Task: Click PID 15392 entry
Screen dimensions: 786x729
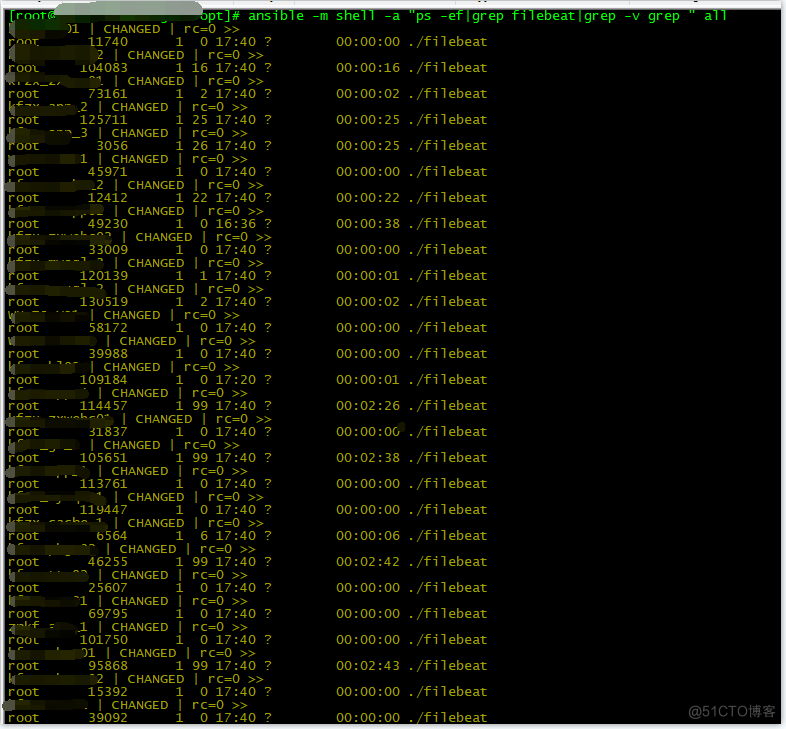Action: pos(108,692)
